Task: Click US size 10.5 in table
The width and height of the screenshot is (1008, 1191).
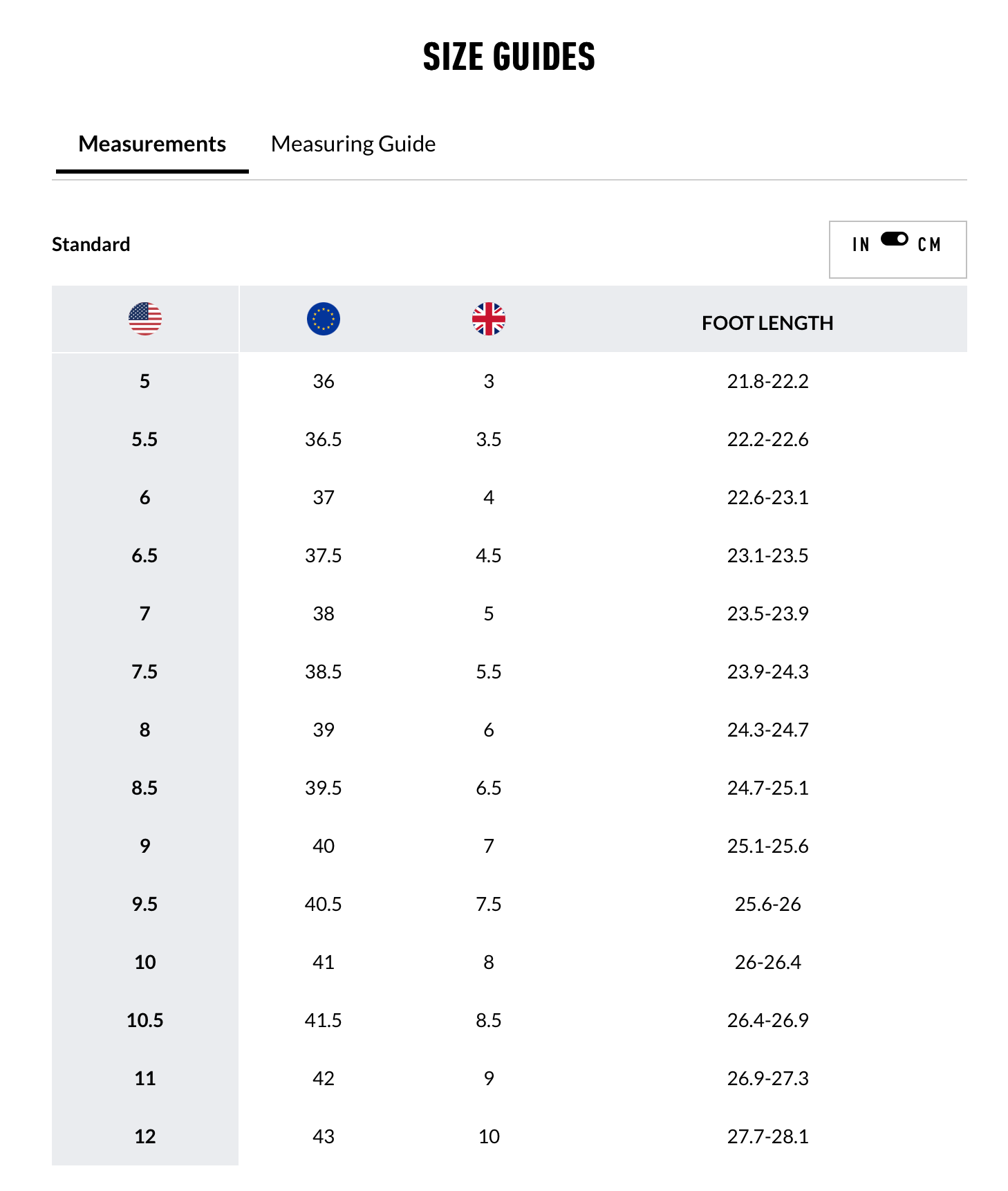Action: click(x=145, y=1020)
